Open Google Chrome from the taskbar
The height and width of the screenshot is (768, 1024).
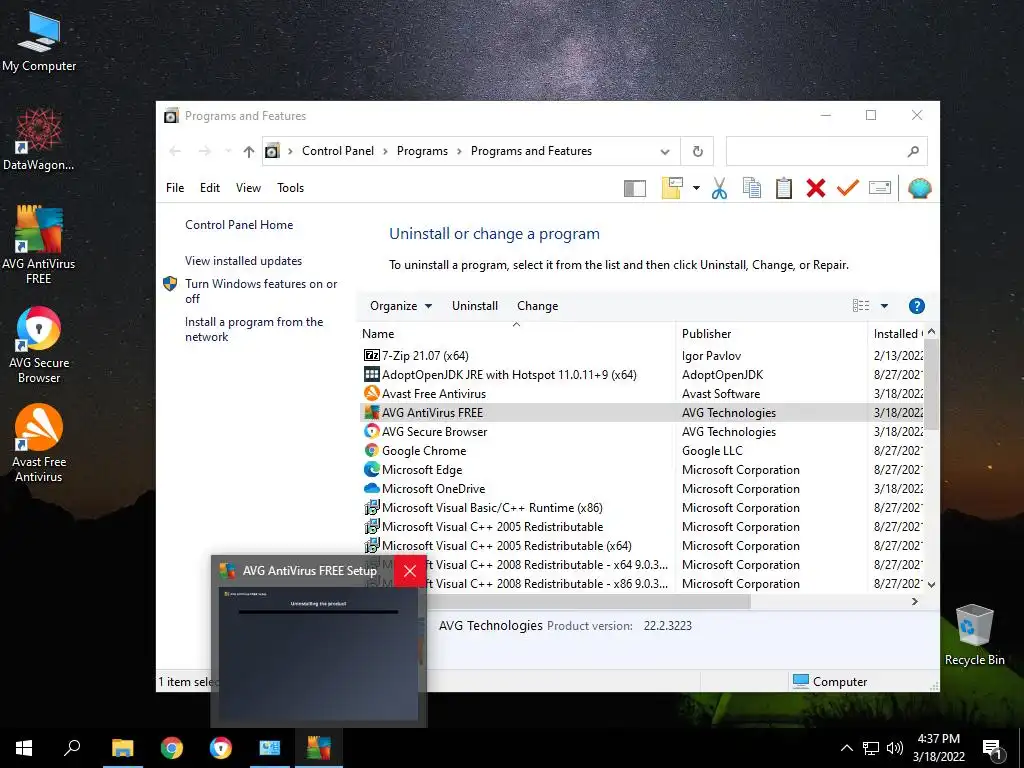[x=172, y=748]
